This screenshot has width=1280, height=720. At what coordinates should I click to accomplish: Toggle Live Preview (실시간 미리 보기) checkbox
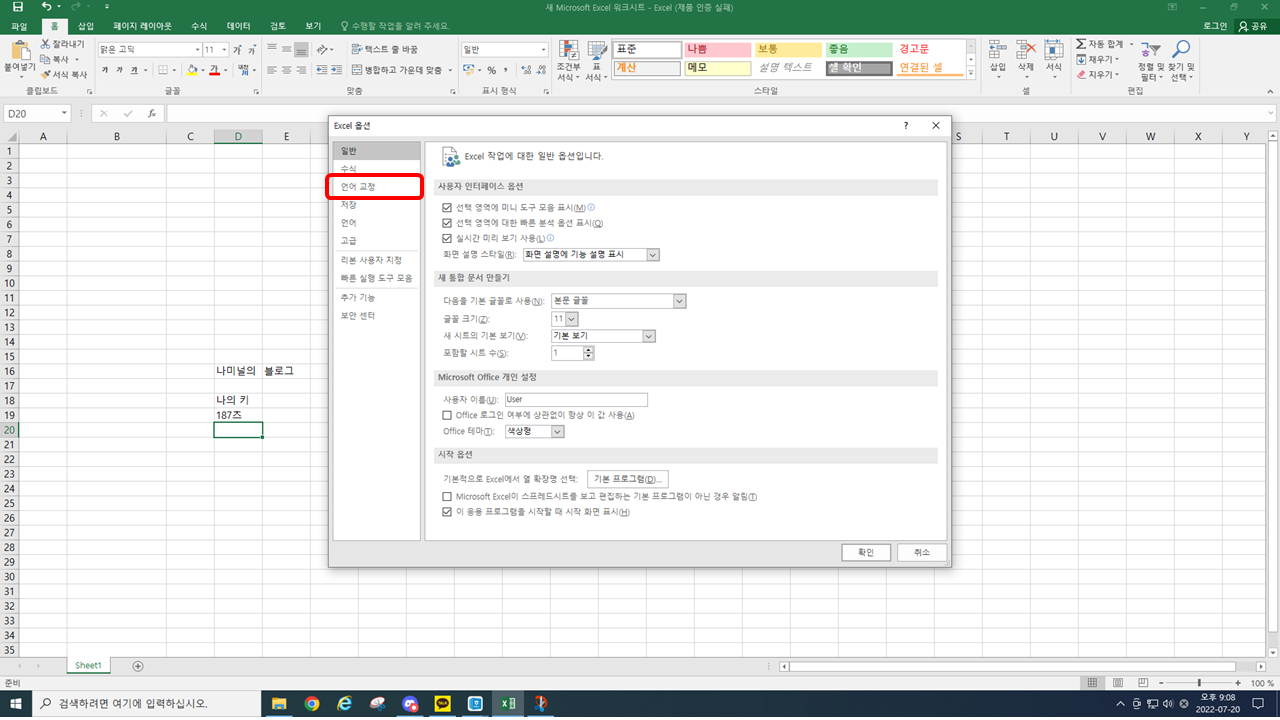[x=447, y=239]
